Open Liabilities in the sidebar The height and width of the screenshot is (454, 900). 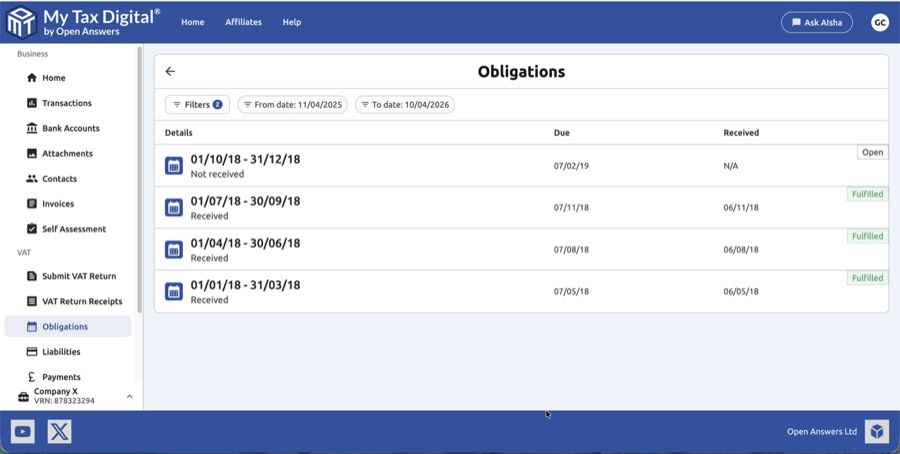tap(68, 352)
